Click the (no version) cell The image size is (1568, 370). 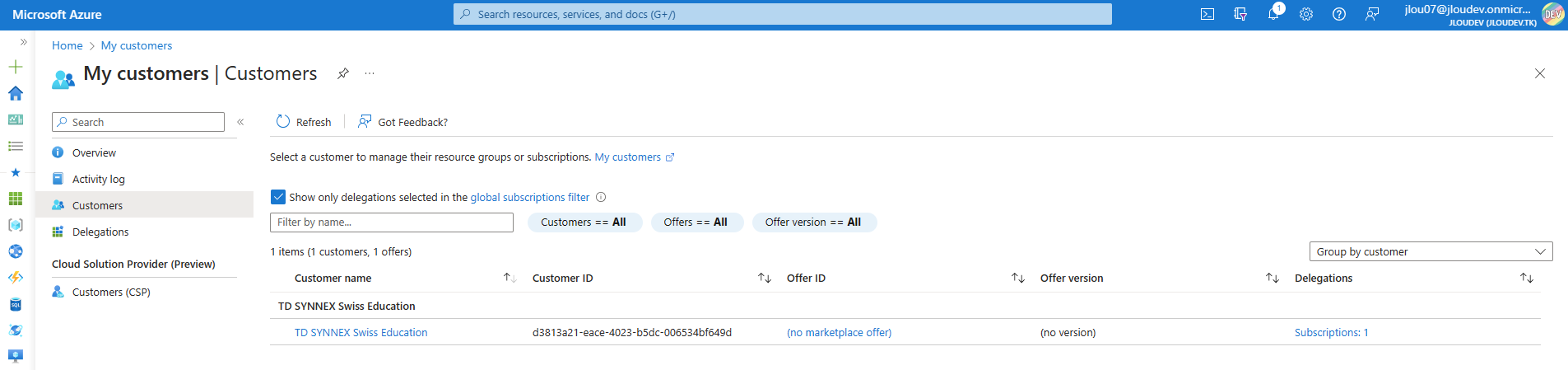[x=1068, y=333]
